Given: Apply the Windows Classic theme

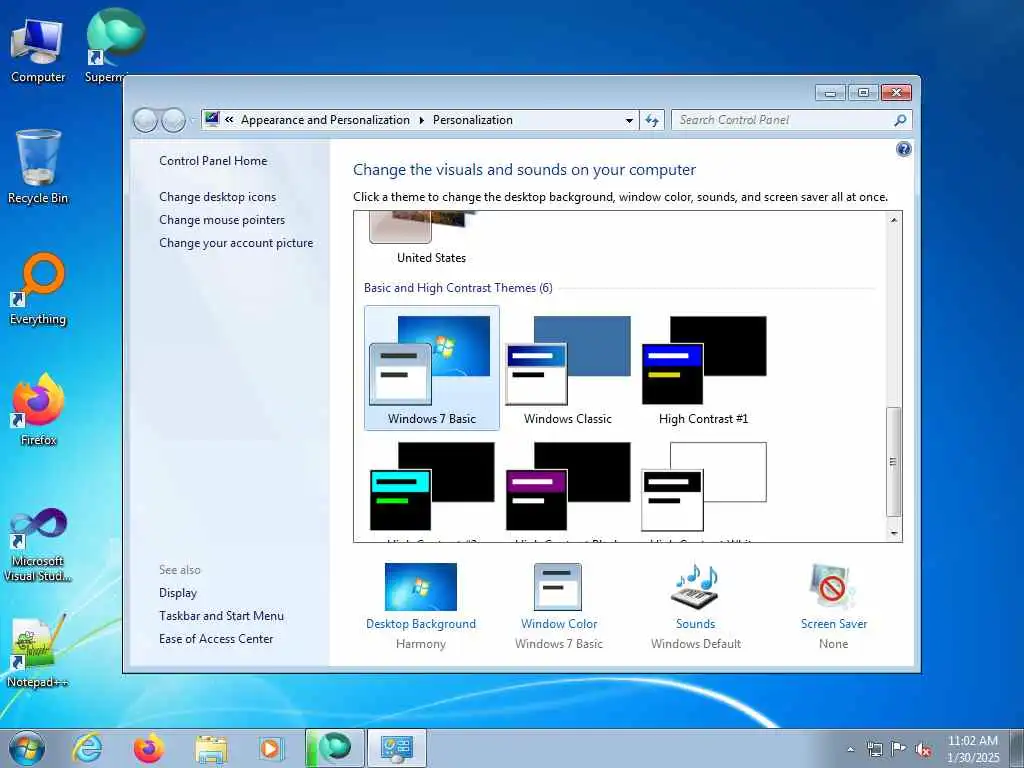Looking at the screenshot, I should (568, 368).
